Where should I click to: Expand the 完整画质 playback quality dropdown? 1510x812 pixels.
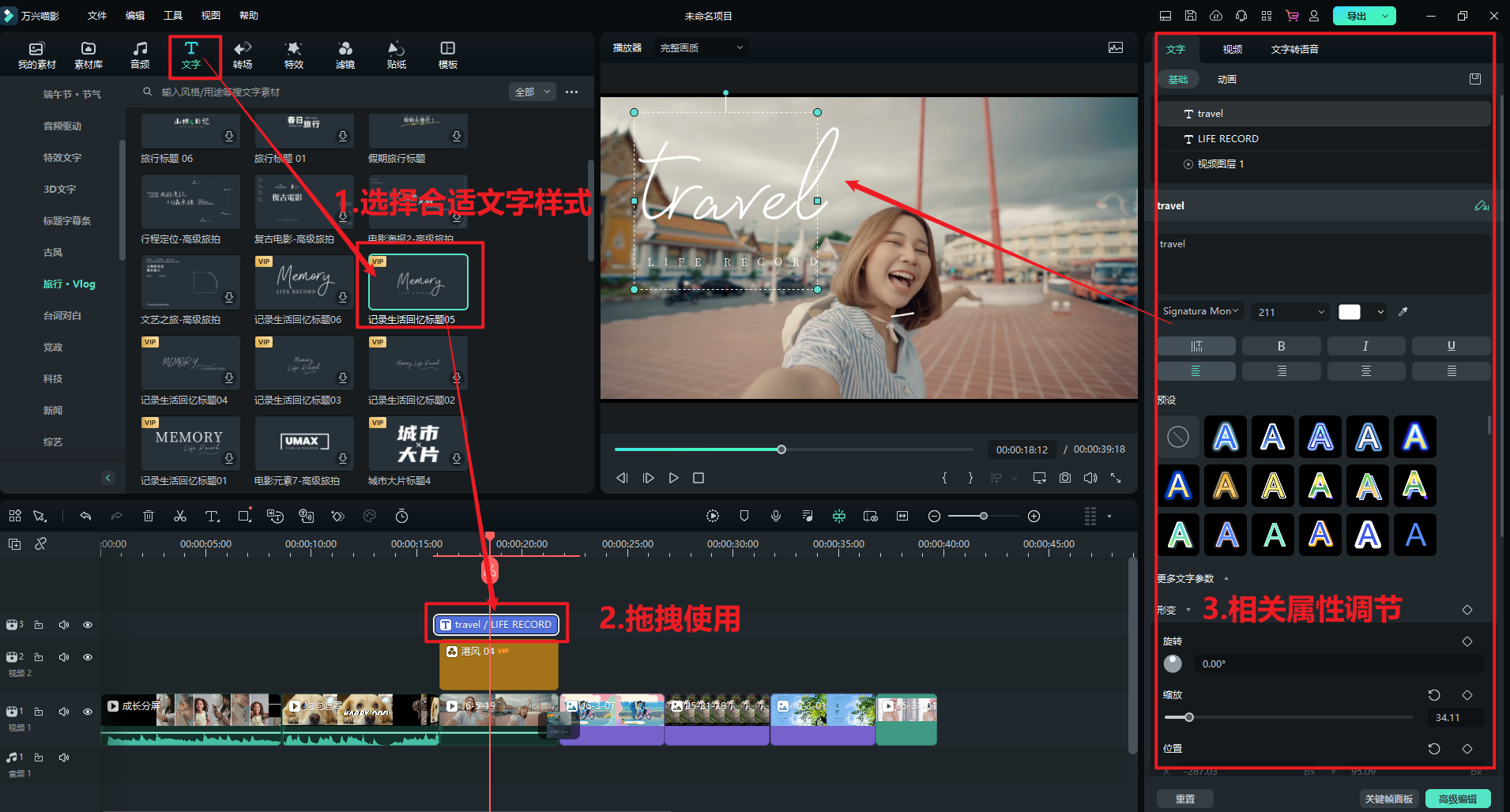pos(702,48)
